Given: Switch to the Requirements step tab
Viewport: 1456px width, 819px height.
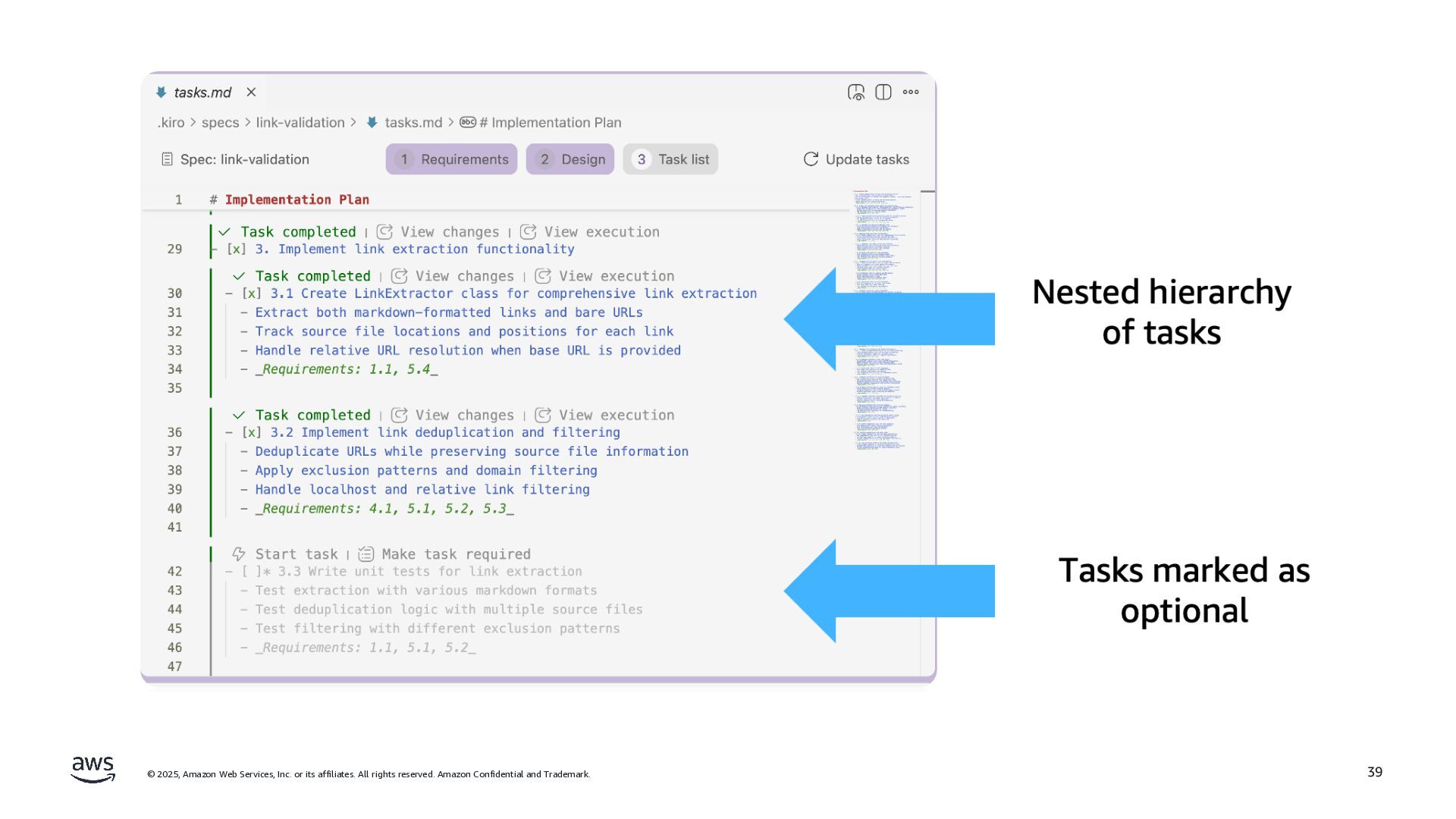Looking at the screenshot, I should click(451, 159).
